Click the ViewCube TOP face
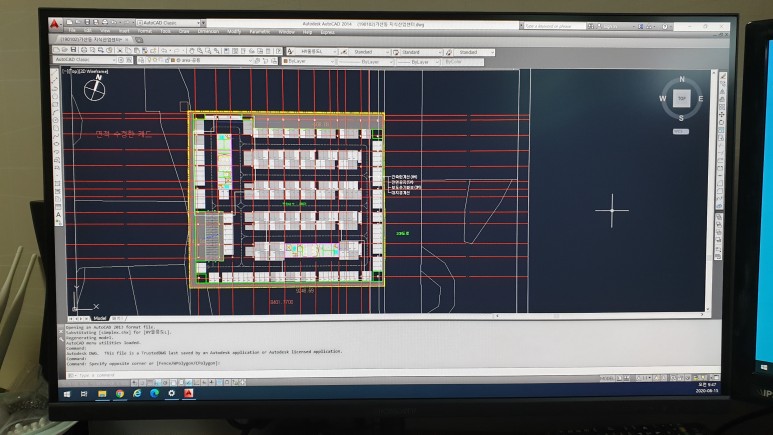 click(x=681, y=98)
